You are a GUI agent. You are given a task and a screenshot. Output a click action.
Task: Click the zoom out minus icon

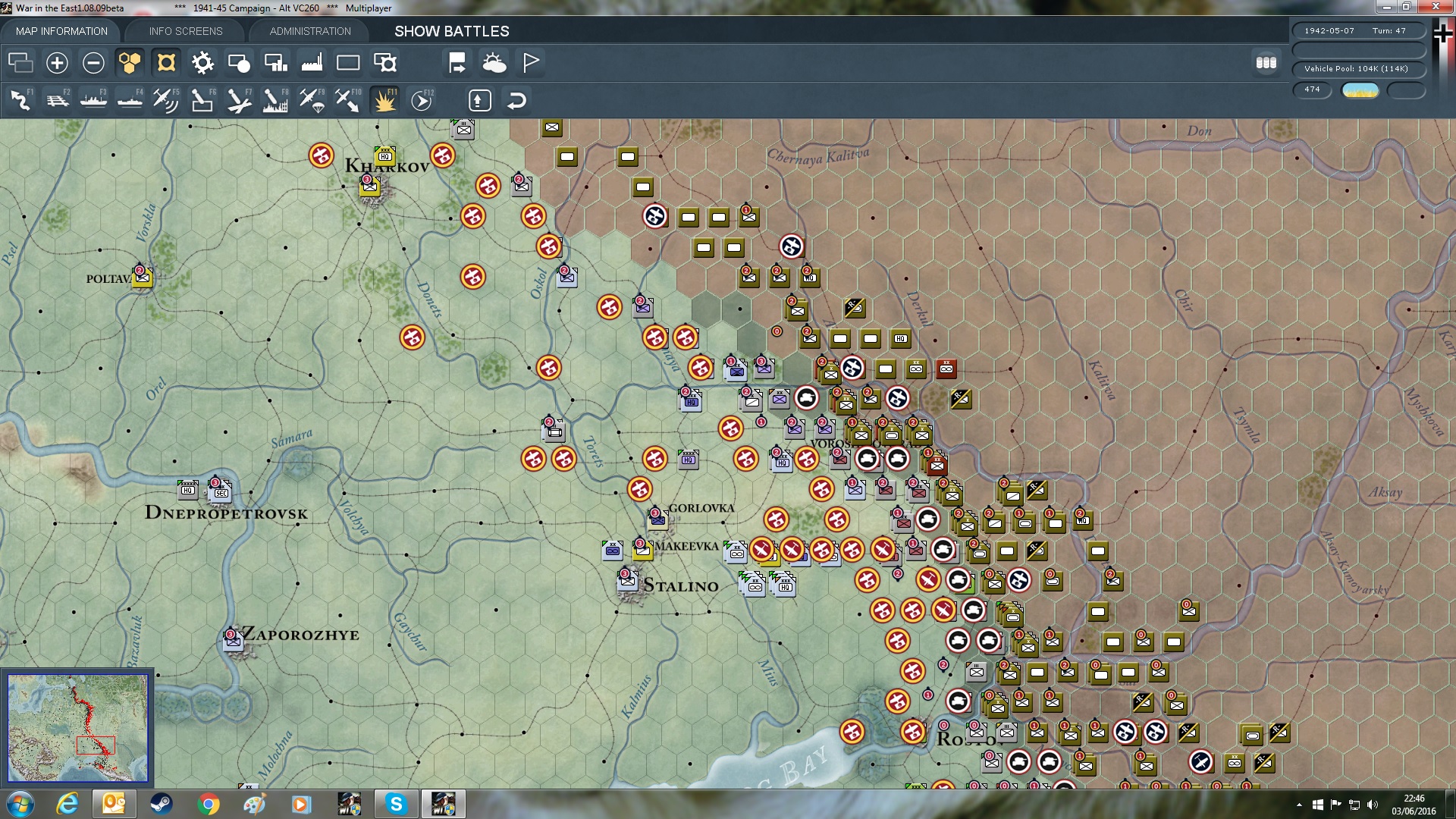click(93, 63)
